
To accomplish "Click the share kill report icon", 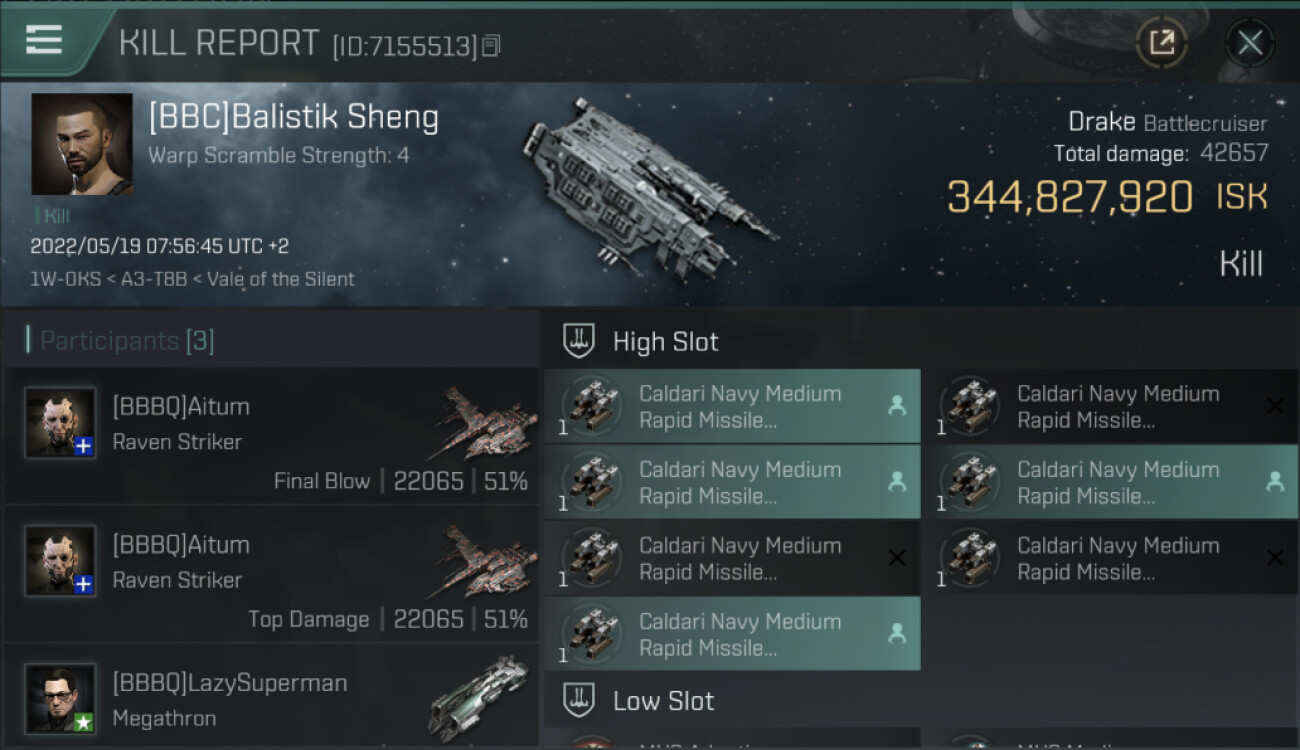I will point(1161,42).
